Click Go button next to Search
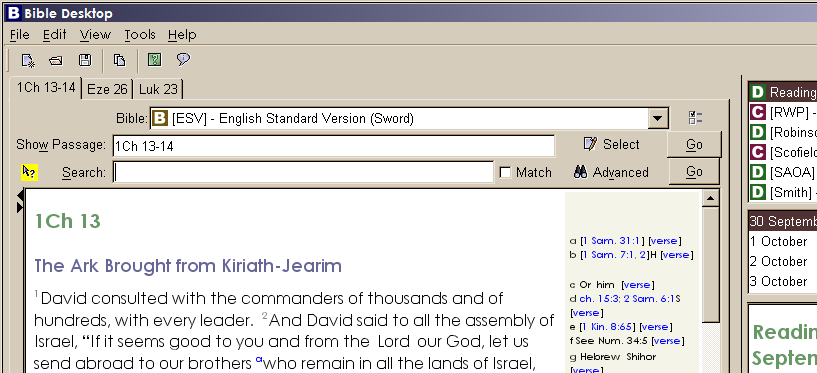Viewport: 817px width, 373px height. coord(694,172)
